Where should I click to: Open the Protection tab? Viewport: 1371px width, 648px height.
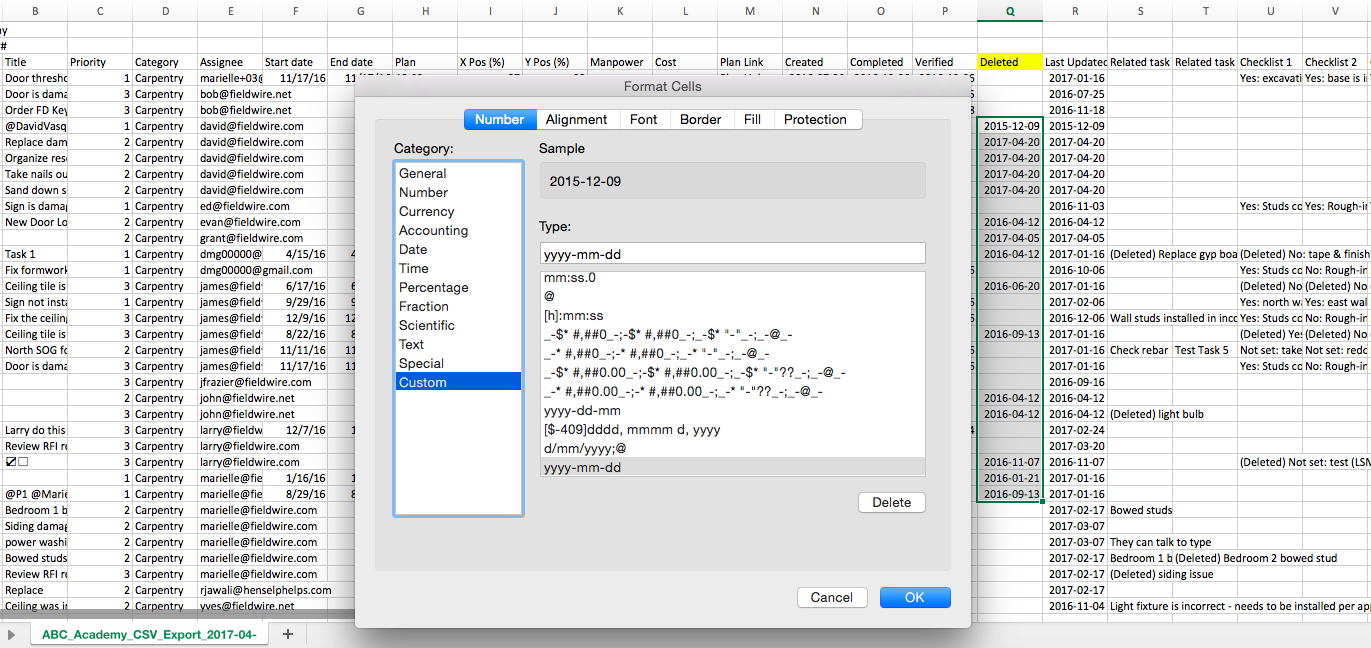814,119
